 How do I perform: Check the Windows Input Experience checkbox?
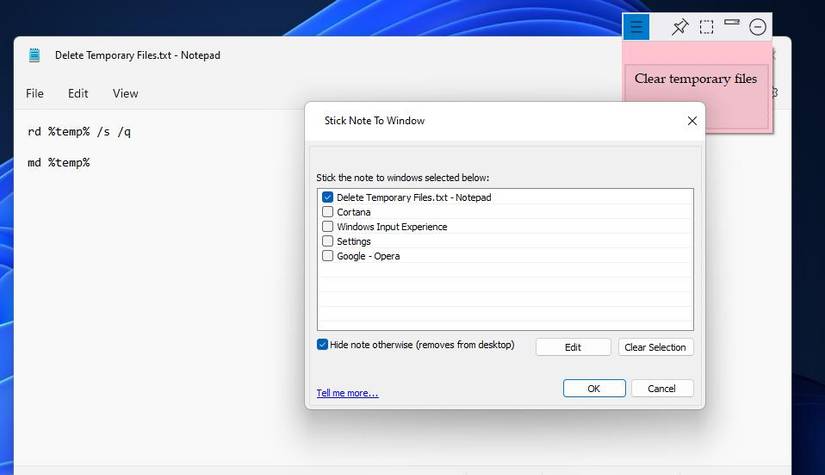coord(327,227)
